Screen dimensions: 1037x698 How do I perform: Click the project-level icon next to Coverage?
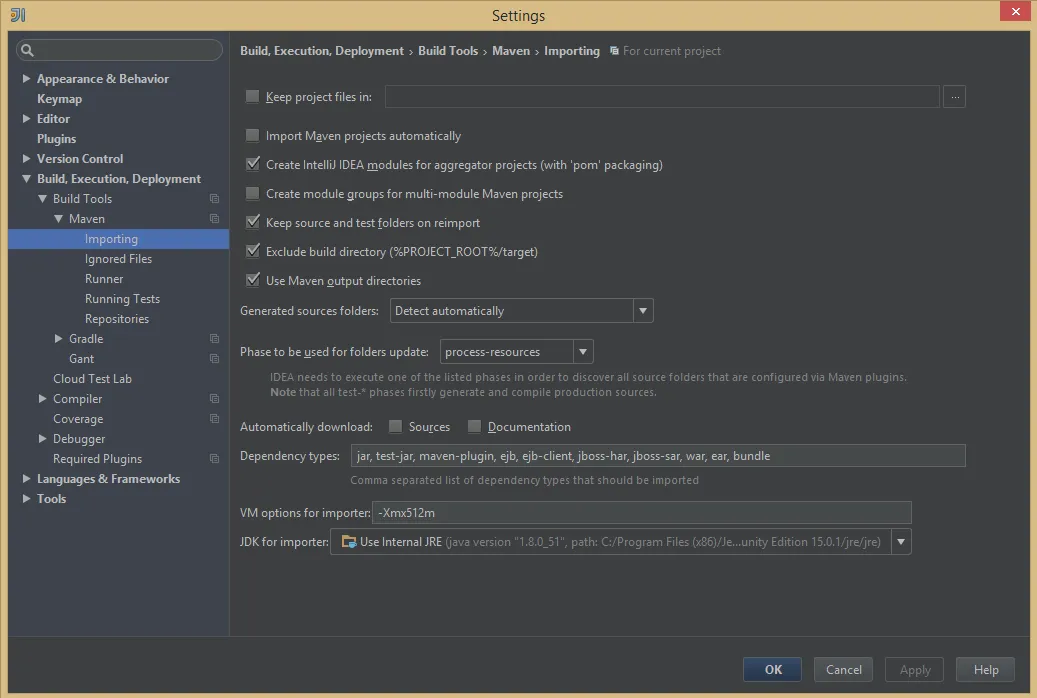pyautogui.click(x=214, y=419)
